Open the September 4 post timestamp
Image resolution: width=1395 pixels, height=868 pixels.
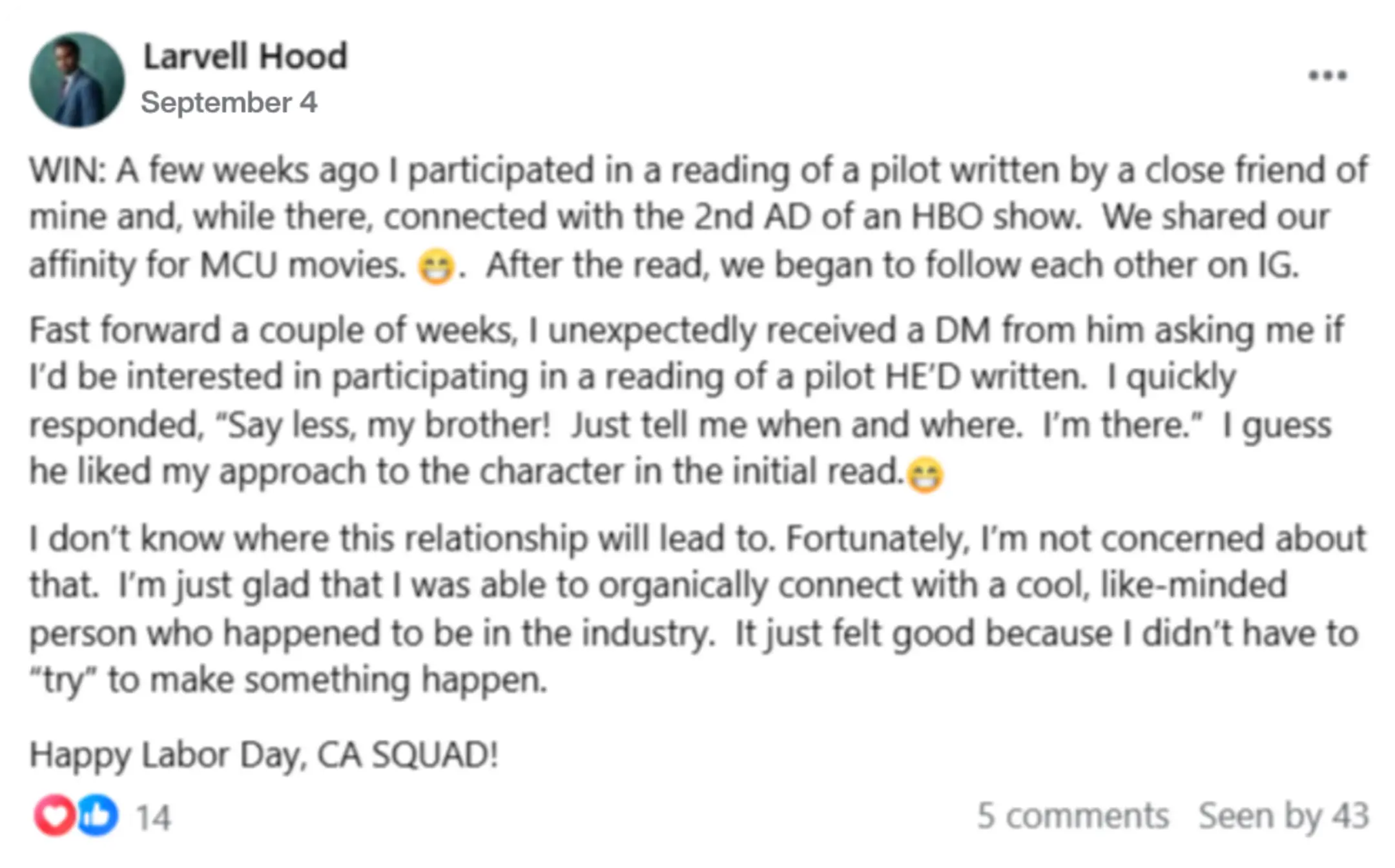point(229,103)
